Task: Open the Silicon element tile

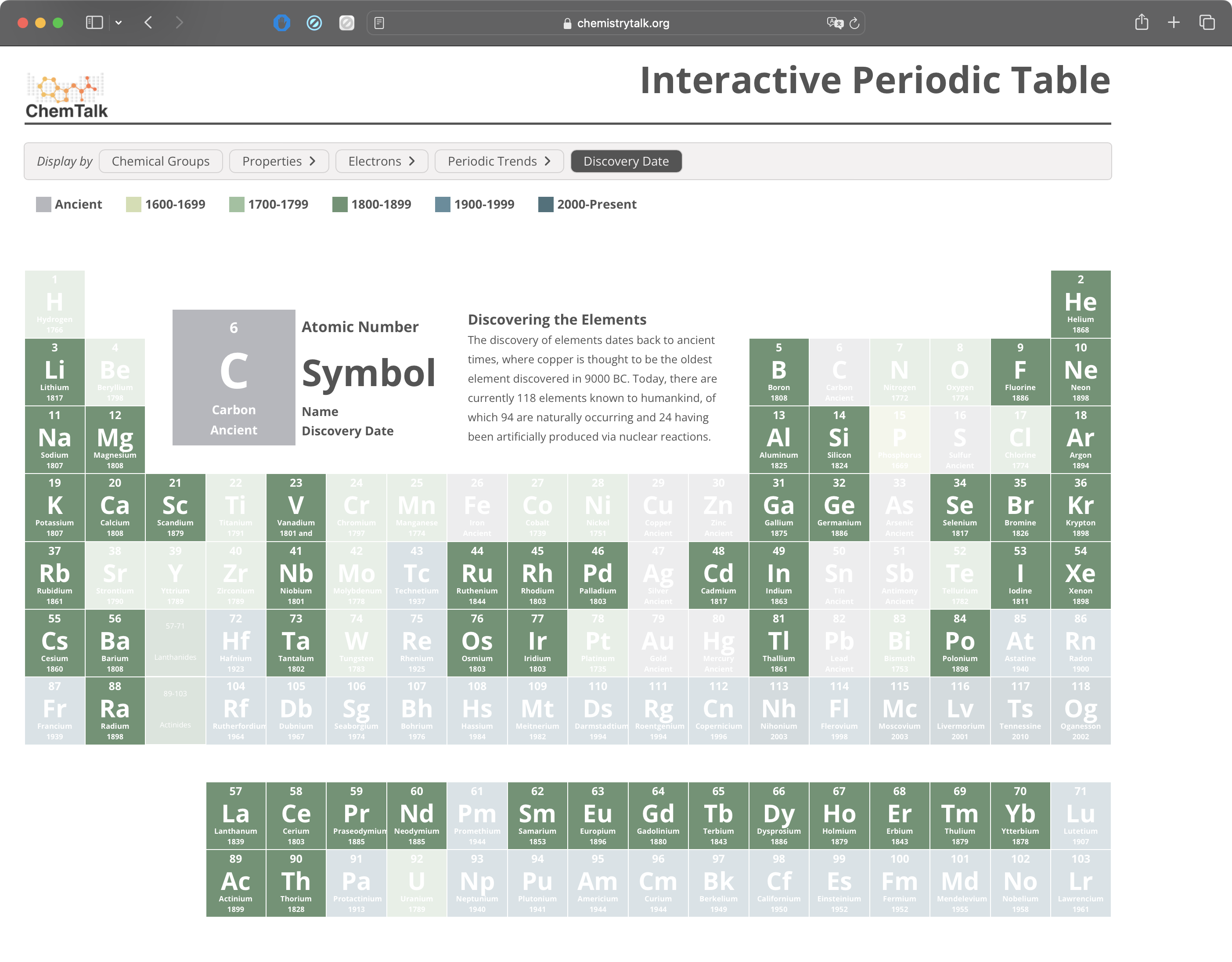Action: click(839, 440)
